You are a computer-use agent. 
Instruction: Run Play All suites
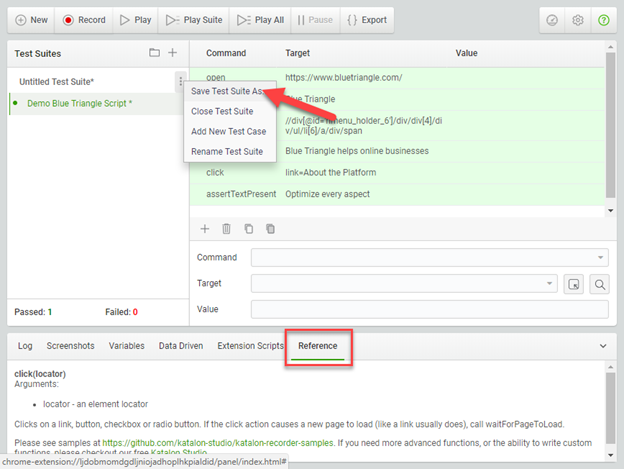click(260, 20)
